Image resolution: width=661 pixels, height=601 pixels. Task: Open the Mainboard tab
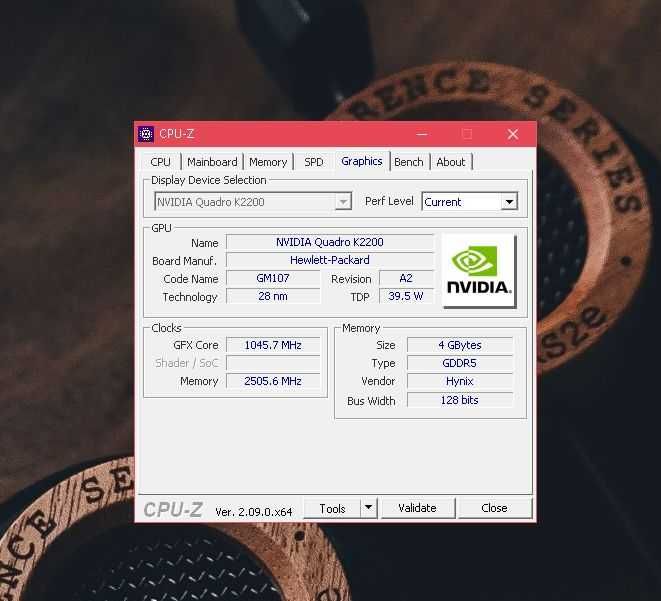(212, 162)
